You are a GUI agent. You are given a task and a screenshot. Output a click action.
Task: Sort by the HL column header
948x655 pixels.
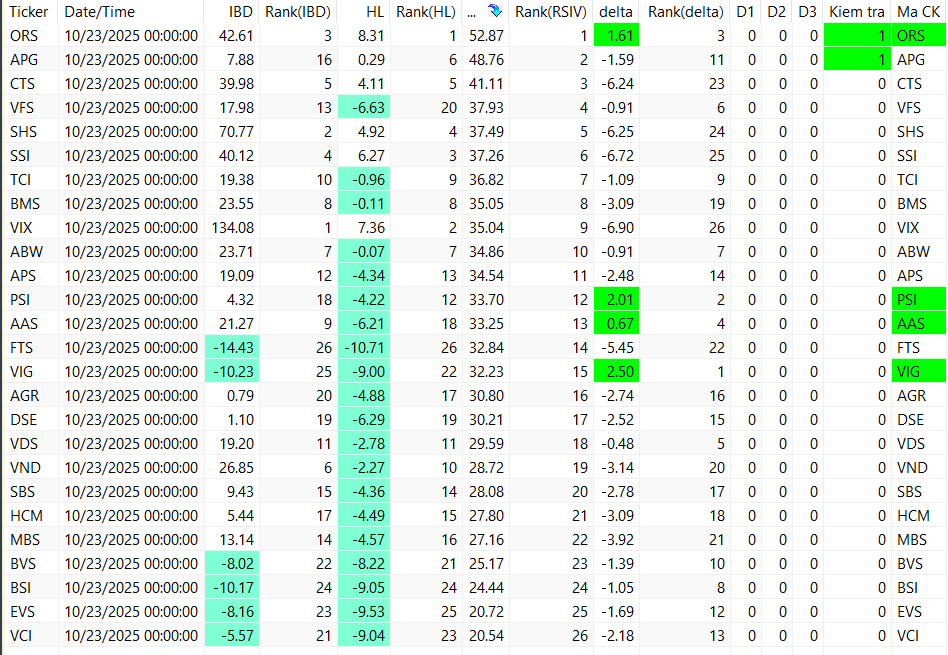tap(375, 11)
